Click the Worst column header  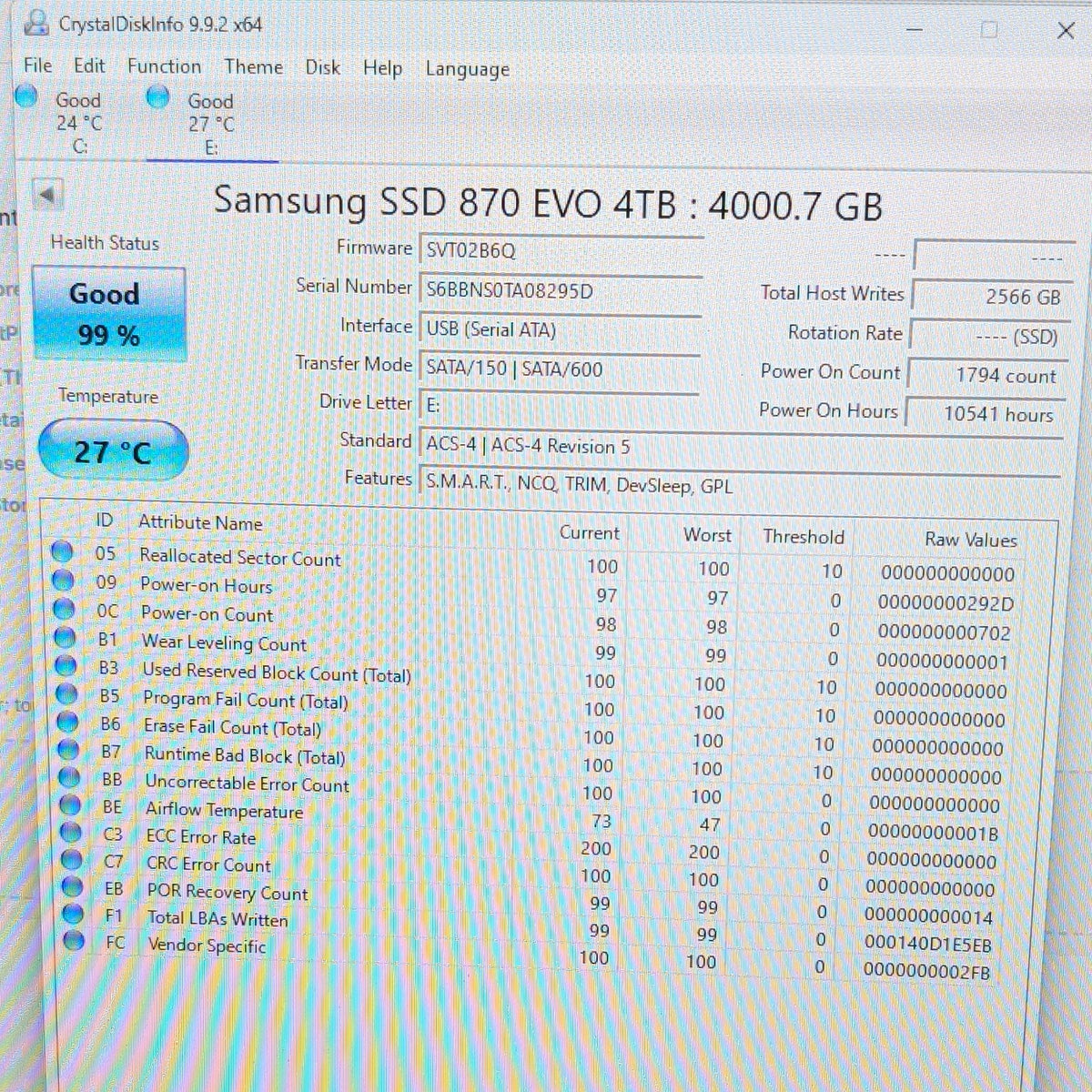pos(708,535)
